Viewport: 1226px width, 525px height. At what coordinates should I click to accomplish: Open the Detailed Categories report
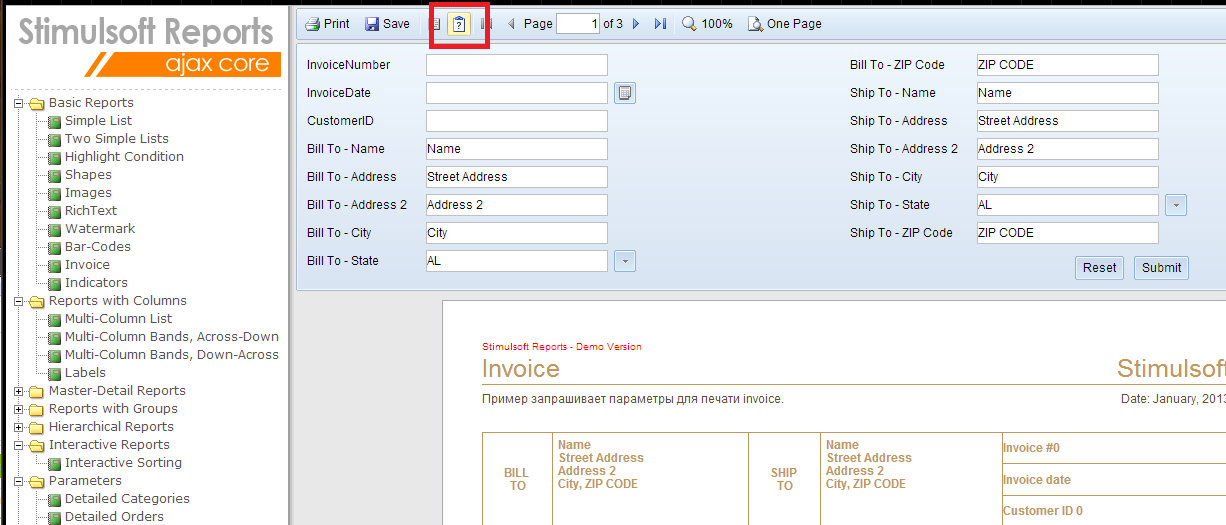coord(127,499)
